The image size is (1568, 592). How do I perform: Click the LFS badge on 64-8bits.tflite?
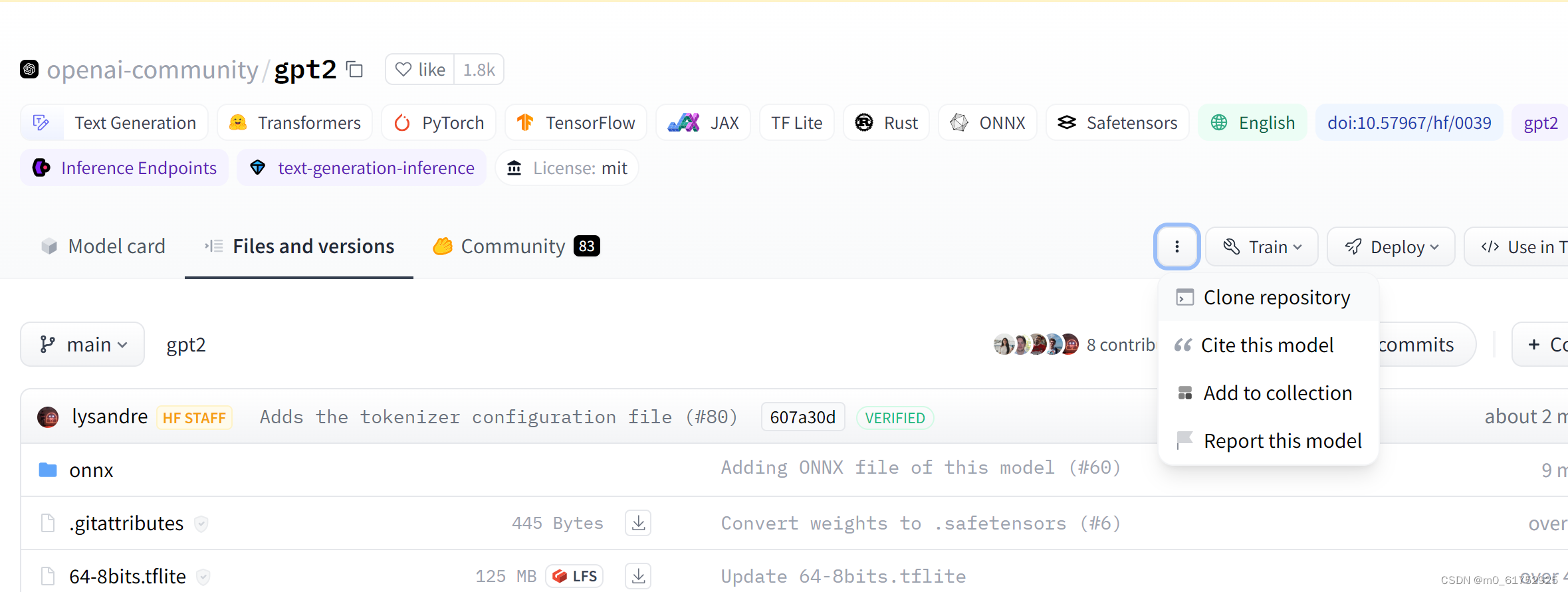tap(575, 576)
